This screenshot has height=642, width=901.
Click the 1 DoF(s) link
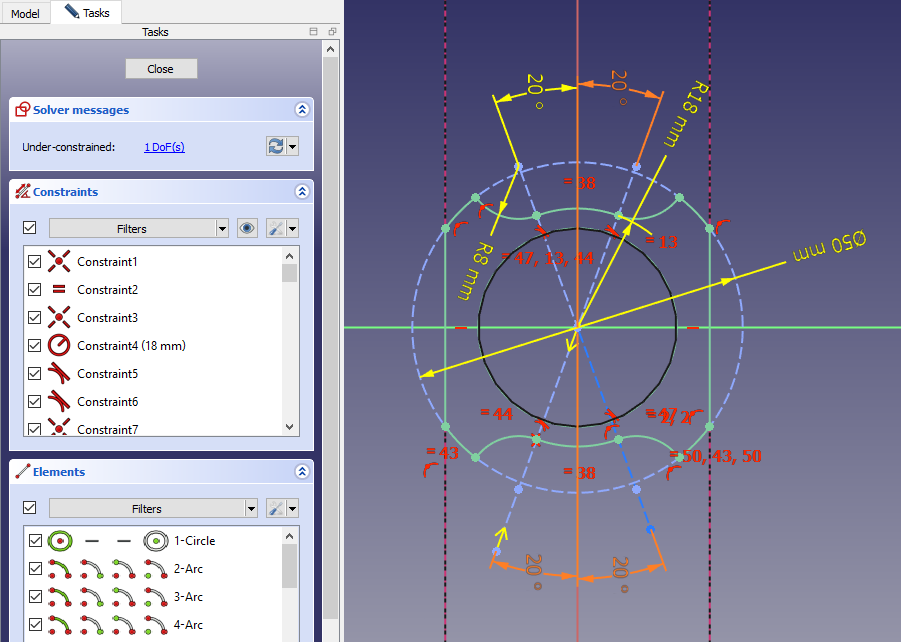pyautogui.click(x=164, y=147)
